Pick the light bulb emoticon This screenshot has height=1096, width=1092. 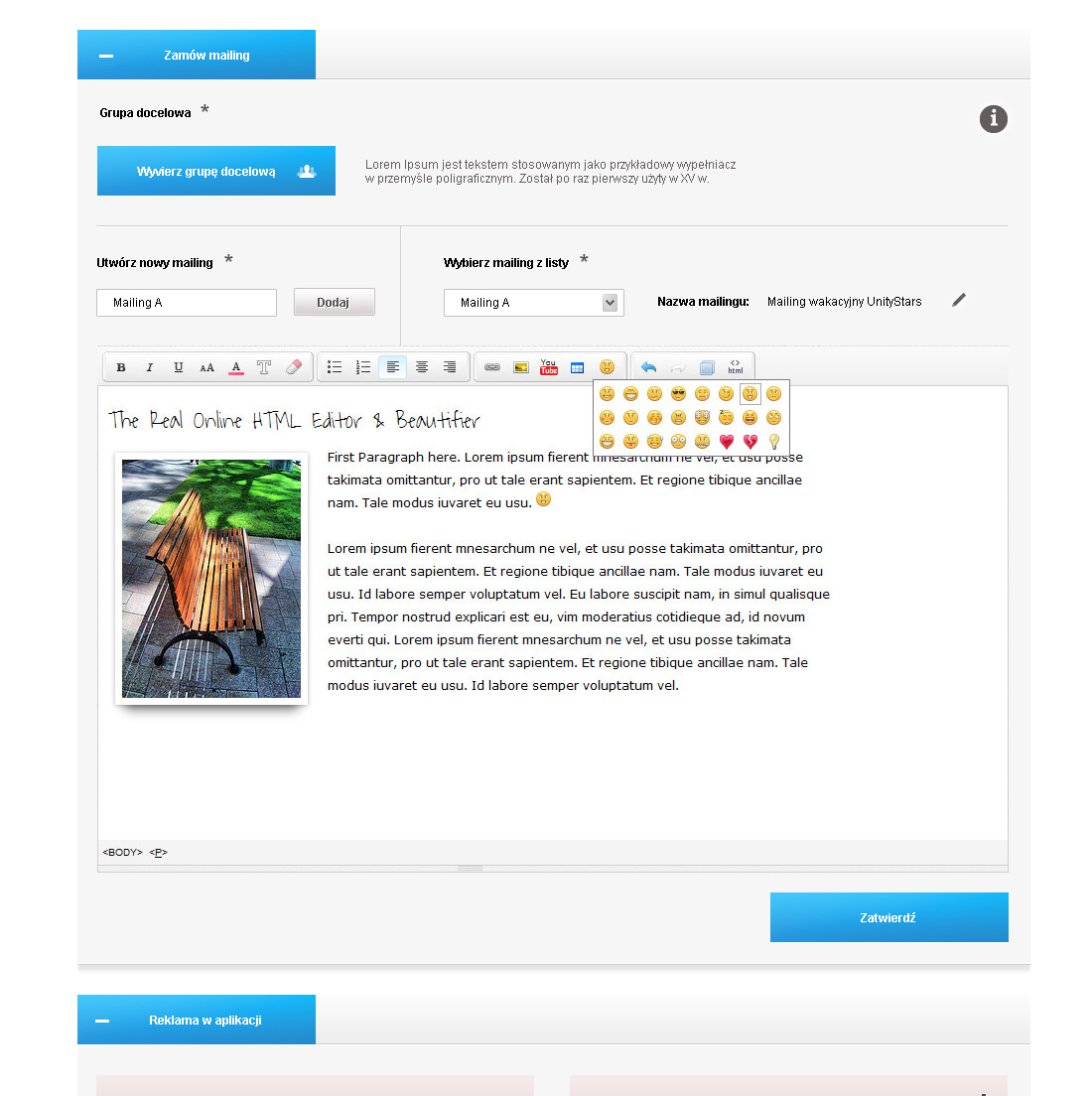pos(774,441)
